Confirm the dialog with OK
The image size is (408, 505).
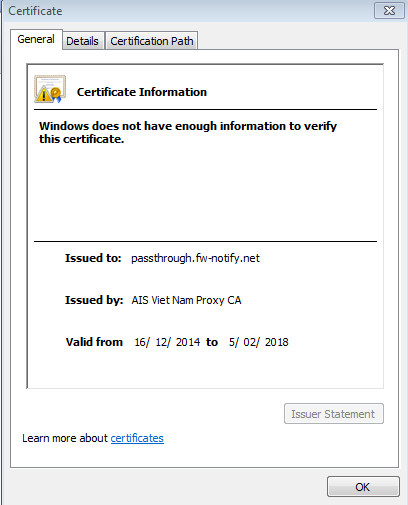363,487
